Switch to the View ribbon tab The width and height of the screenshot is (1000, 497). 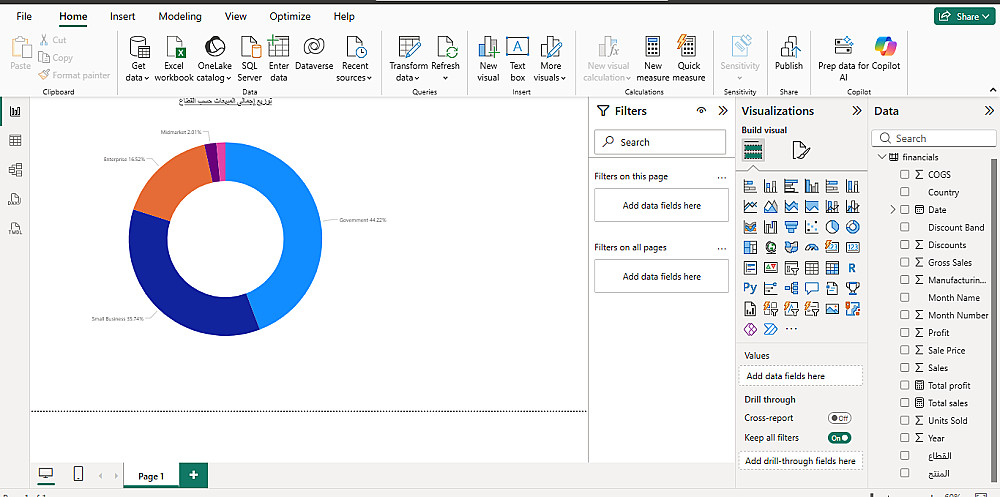click(236, 17)
